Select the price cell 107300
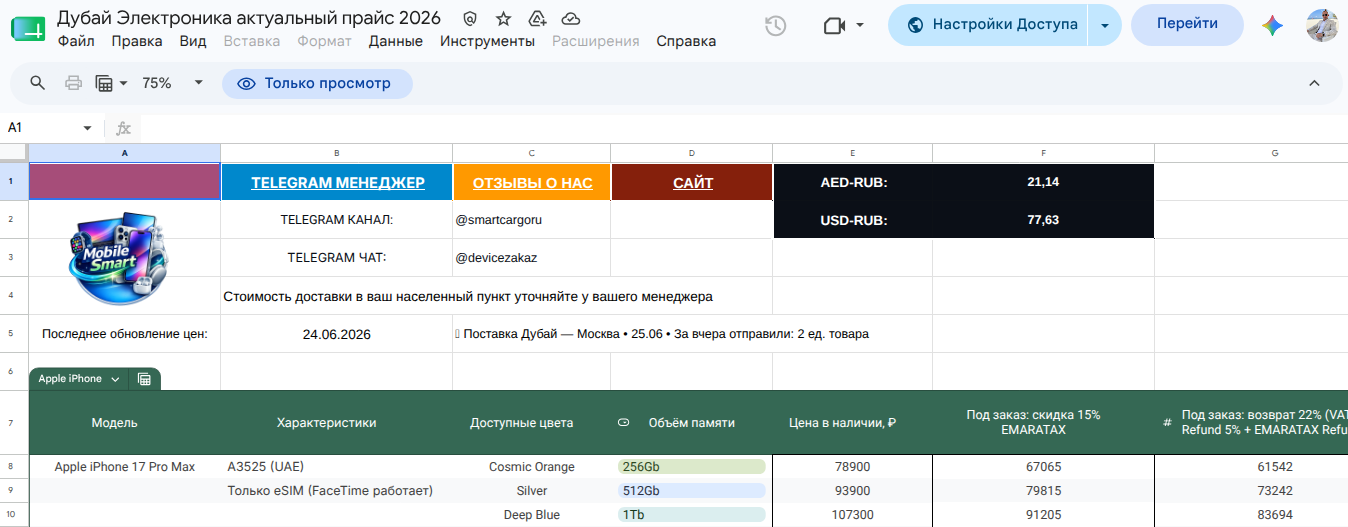 pos(852,515)
